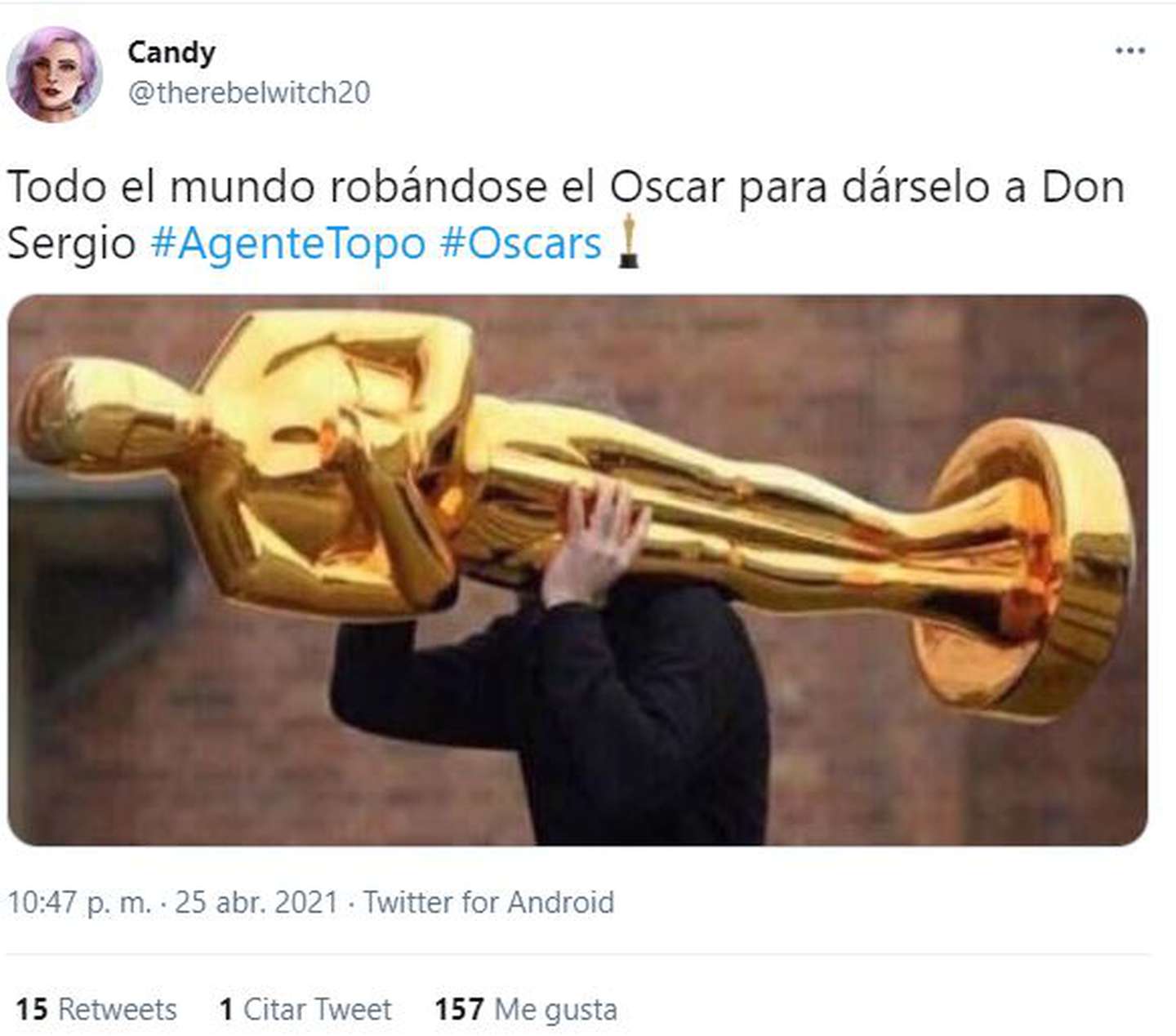Open the Twitter for Android source link
The width and height of the screenshot is (1176, 1036).
click(x=488, y=902)
